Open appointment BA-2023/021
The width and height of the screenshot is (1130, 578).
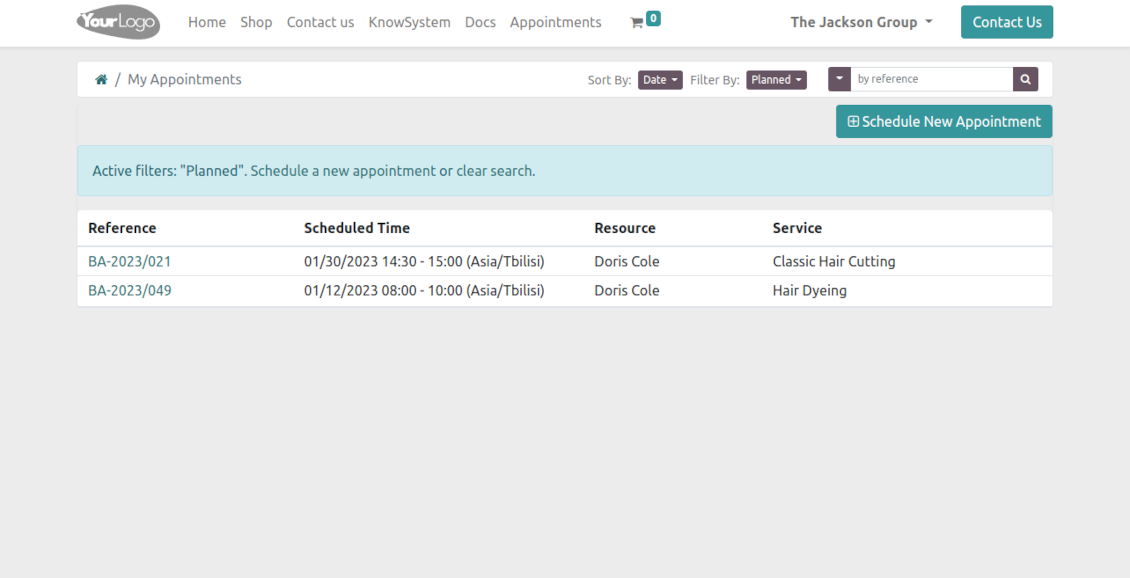tap(129, 262)
